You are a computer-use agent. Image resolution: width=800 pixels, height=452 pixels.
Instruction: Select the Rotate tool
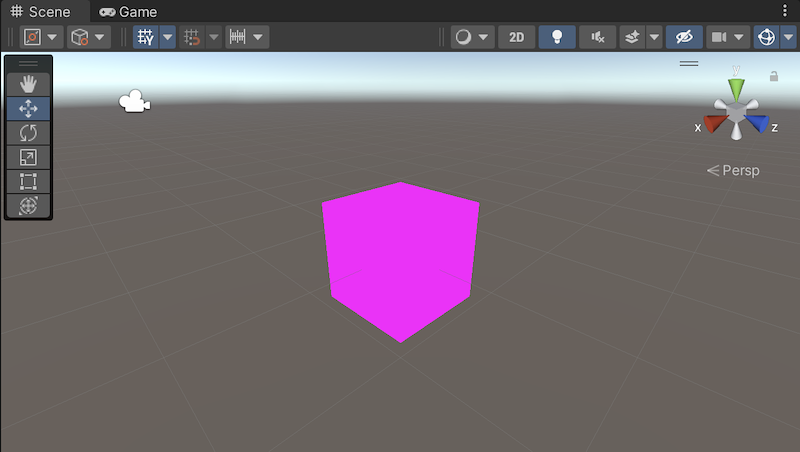(x=28, y=132)
